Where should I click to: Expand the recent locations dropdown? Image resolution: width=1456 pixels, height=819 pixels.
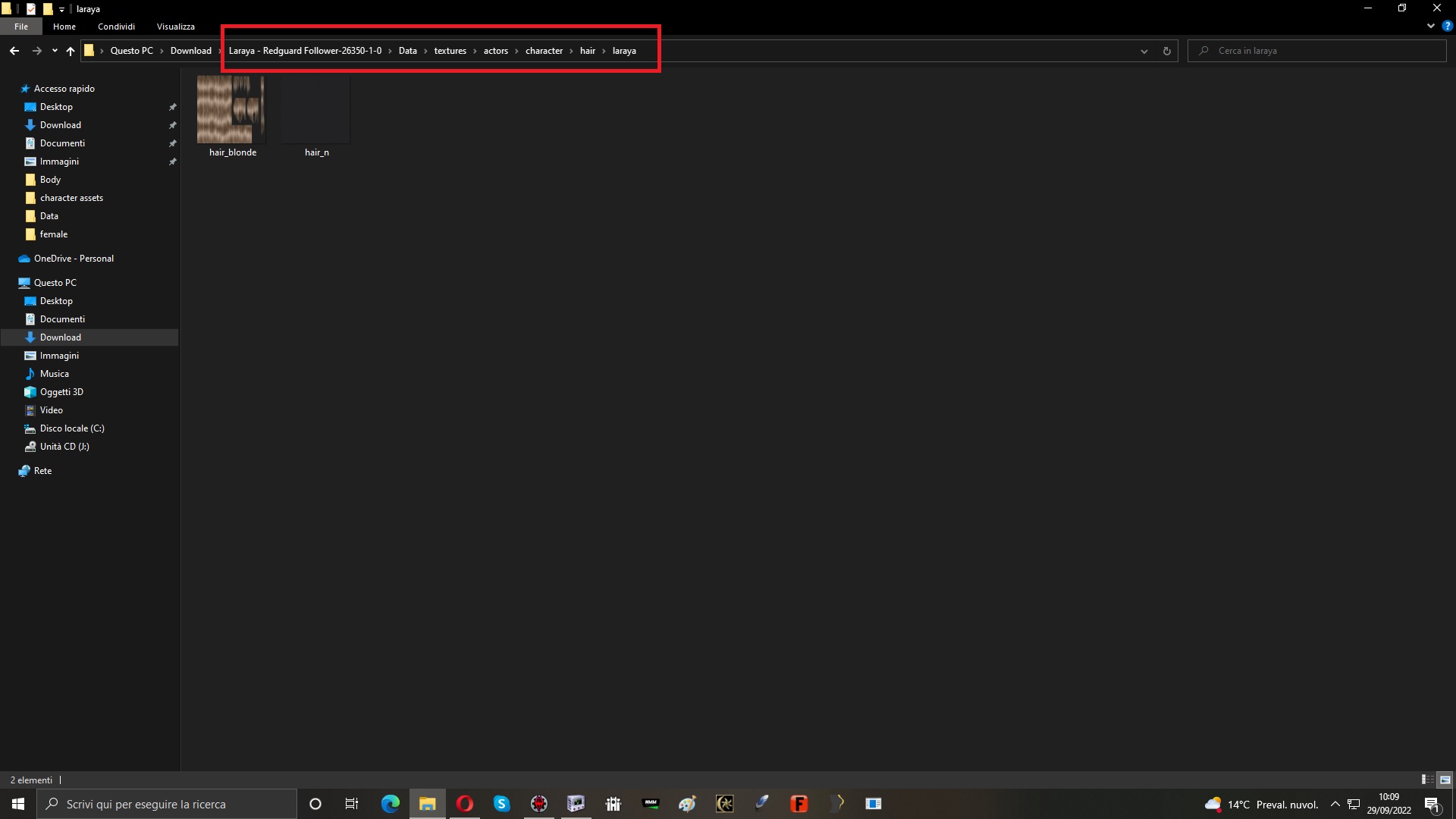pyautogui.click(x=55, y=51)
